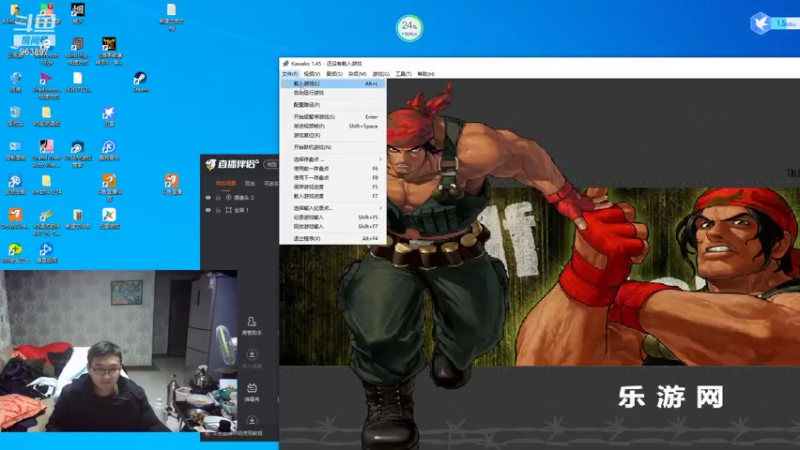Switch to the orange 我的场景 tab

point(226,183)
